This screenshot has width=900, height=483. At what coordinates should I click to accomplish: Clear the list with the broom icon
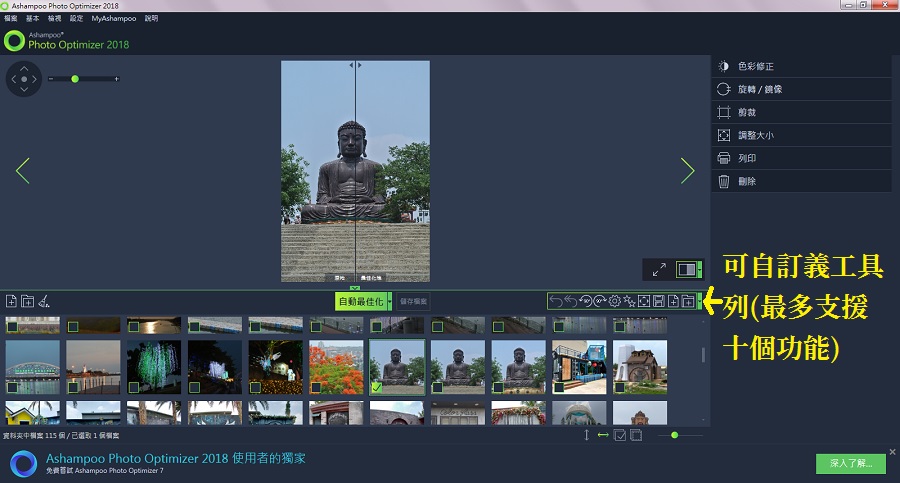click(44, 301)
